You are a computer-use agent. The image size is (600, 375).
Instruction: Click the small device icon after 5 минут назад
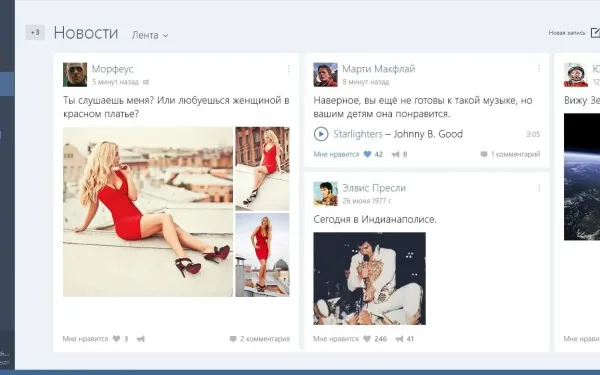point(146,82)
